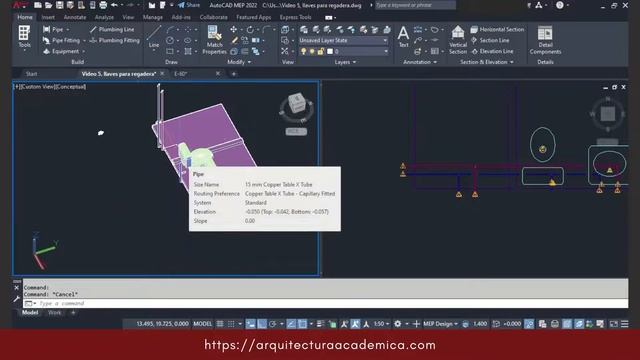This screenshot has width=640, height=360.
Task: Add new drawing tab with plus
Action: [x=234, y=74]
